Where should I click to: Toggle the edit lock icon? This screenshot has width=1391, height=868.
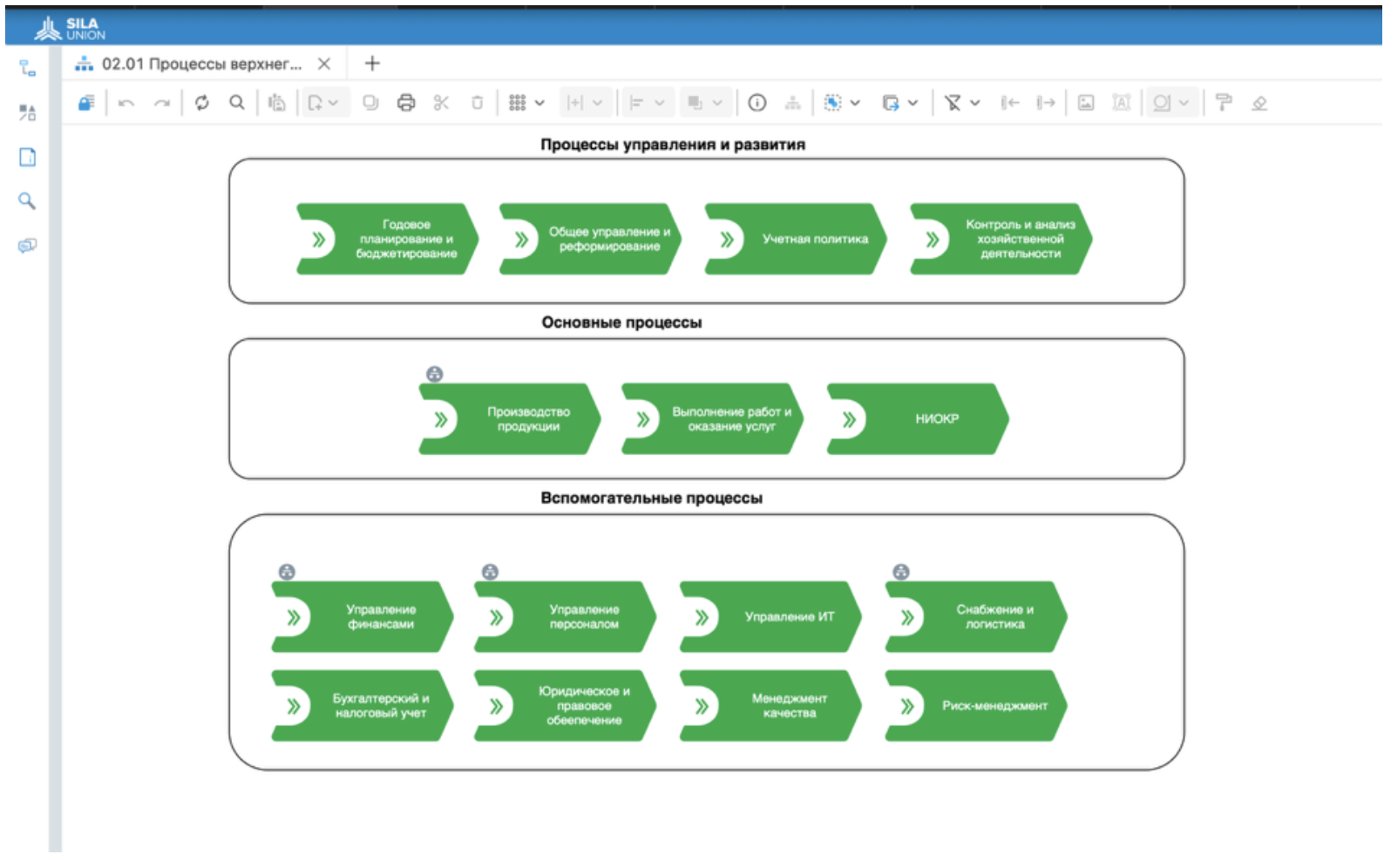coord(86,103)
